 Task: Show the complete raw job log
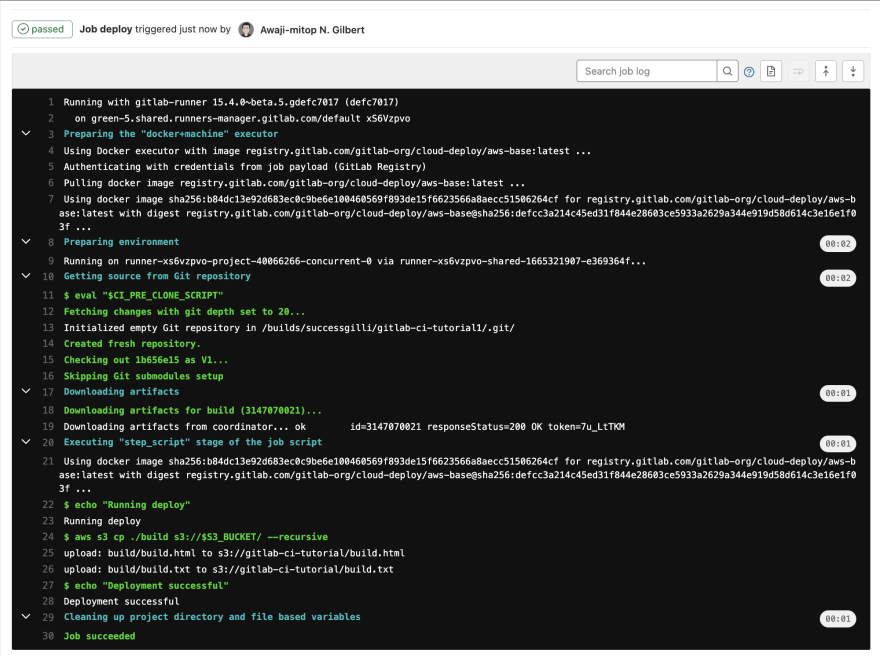(x=771, y=71)
